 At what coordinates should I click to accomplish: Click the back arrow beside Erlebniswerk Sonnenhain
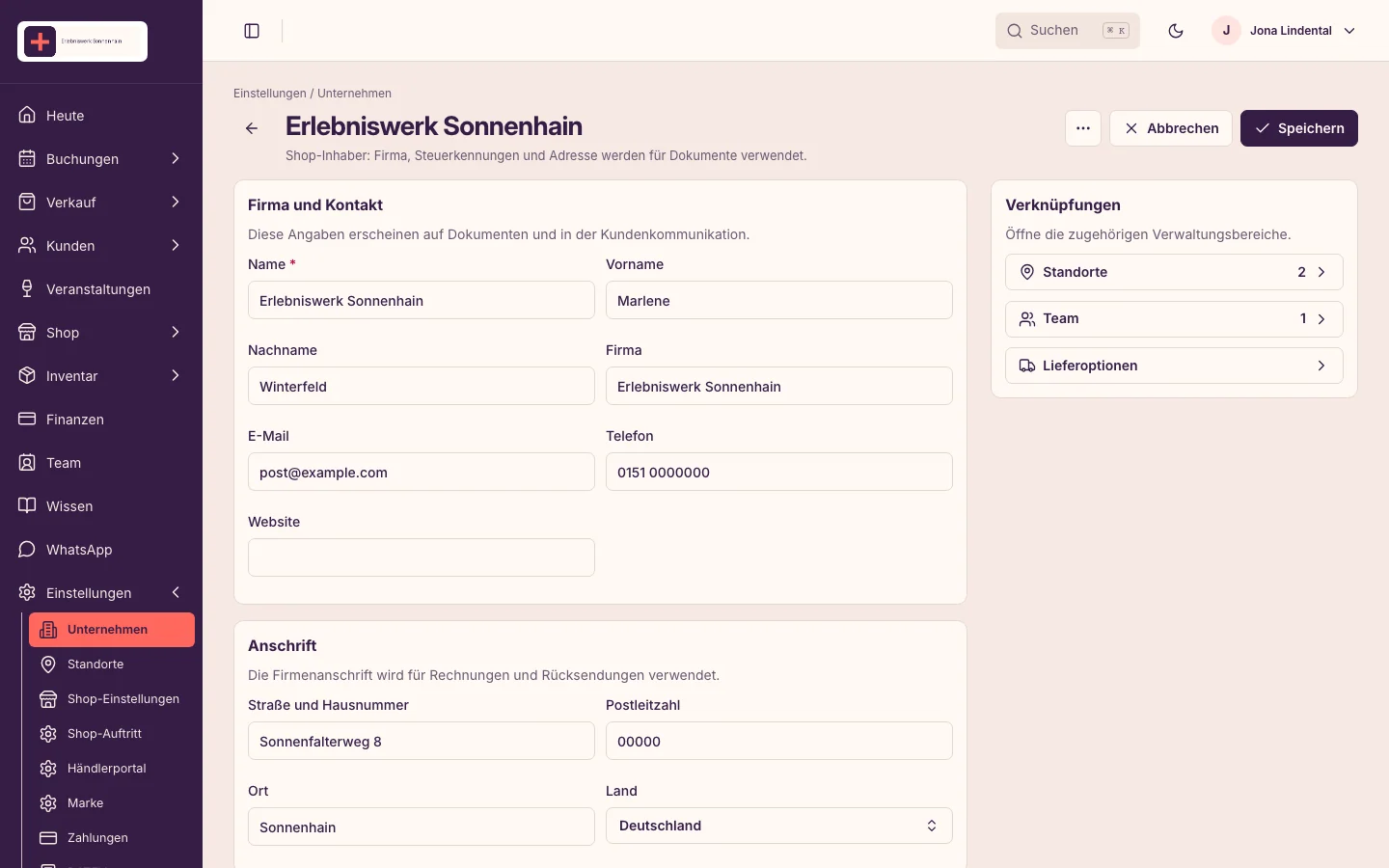252,128
